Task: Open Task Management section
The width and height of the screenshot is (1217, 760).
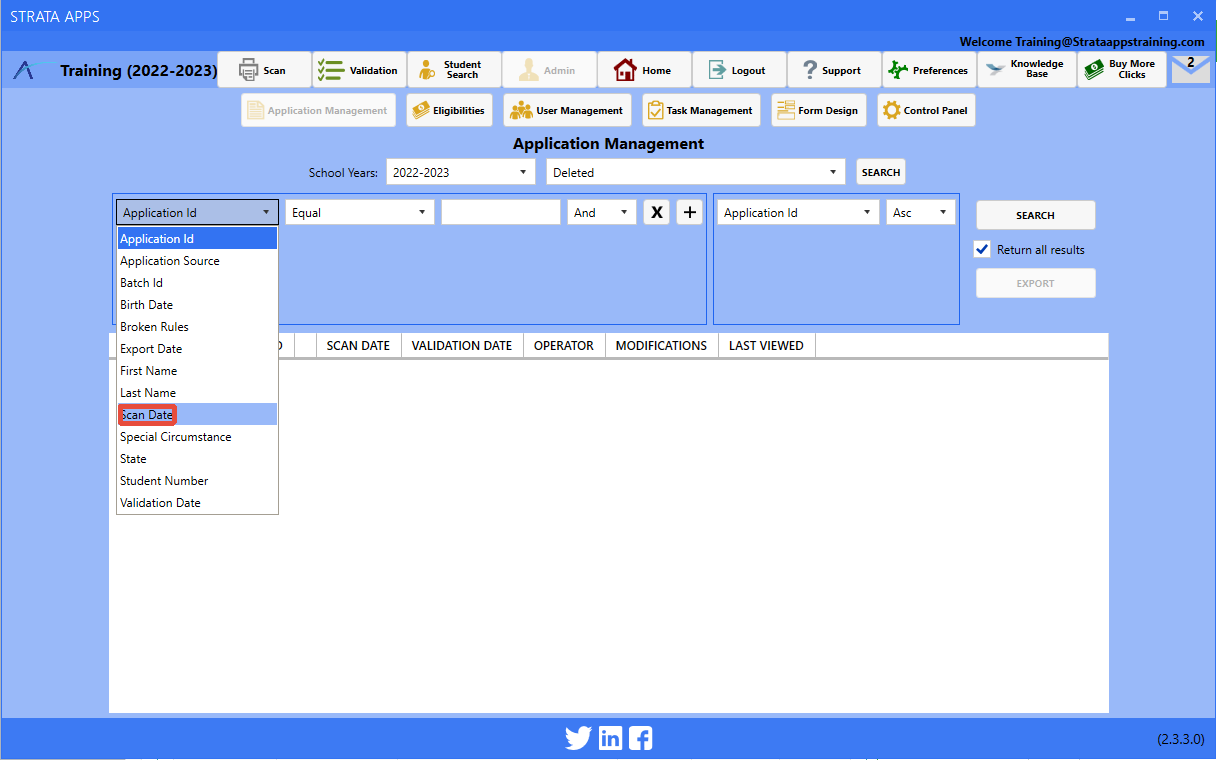Action: click(701, 110)
